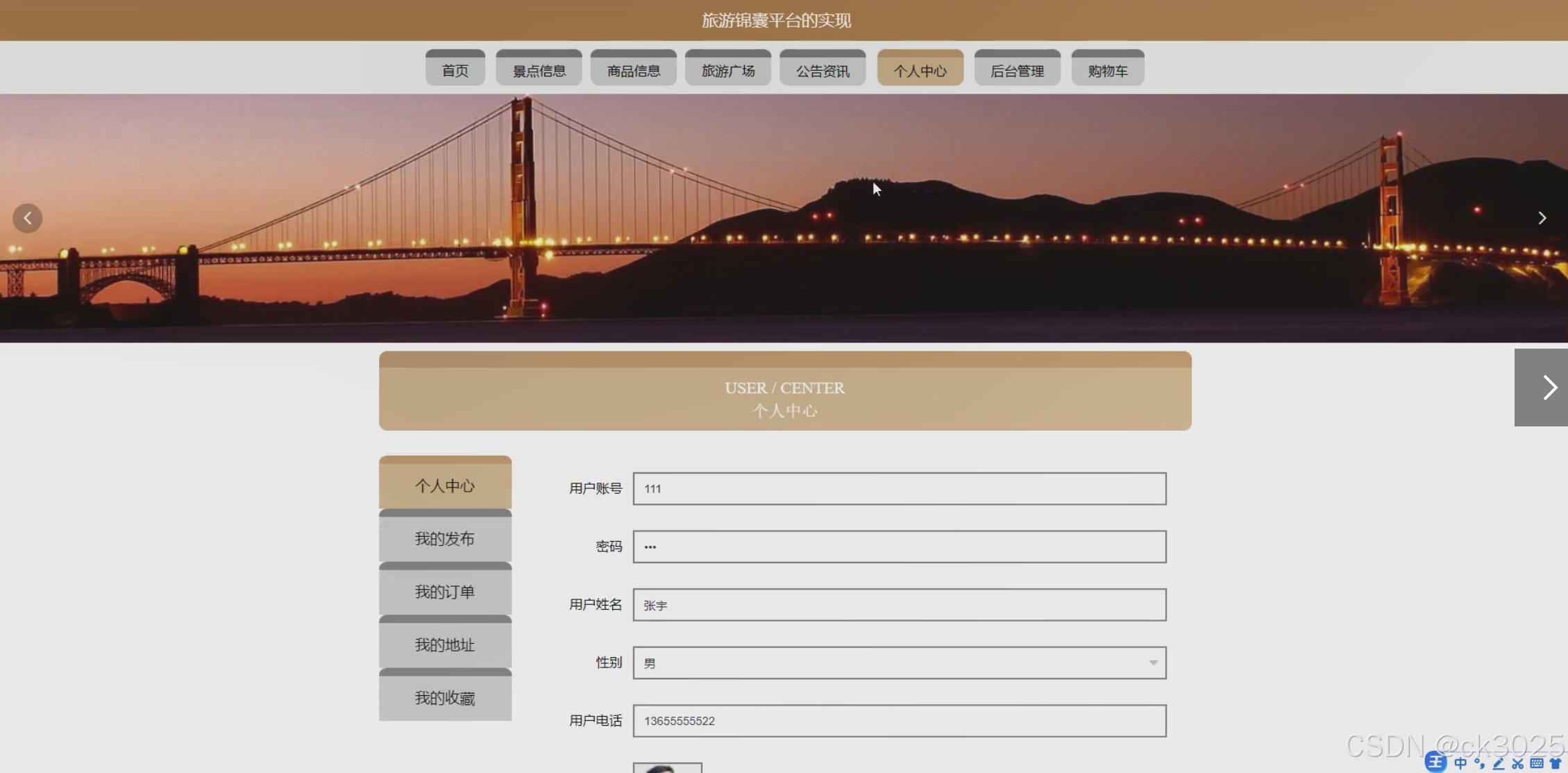The height and width of the screenshot is (773, 1568).
Task: Open the IME soft keyboard icon
Action: (1536, 763)
